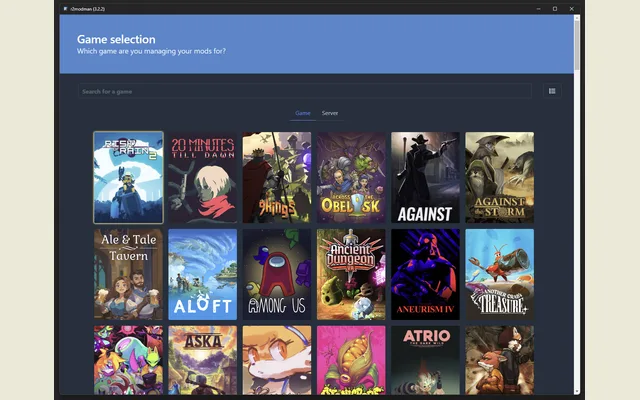This screenshot has width=640, height=400.
Task: Choose the Atrio The Dark Wild cover
Action: (x=425, y=360)
